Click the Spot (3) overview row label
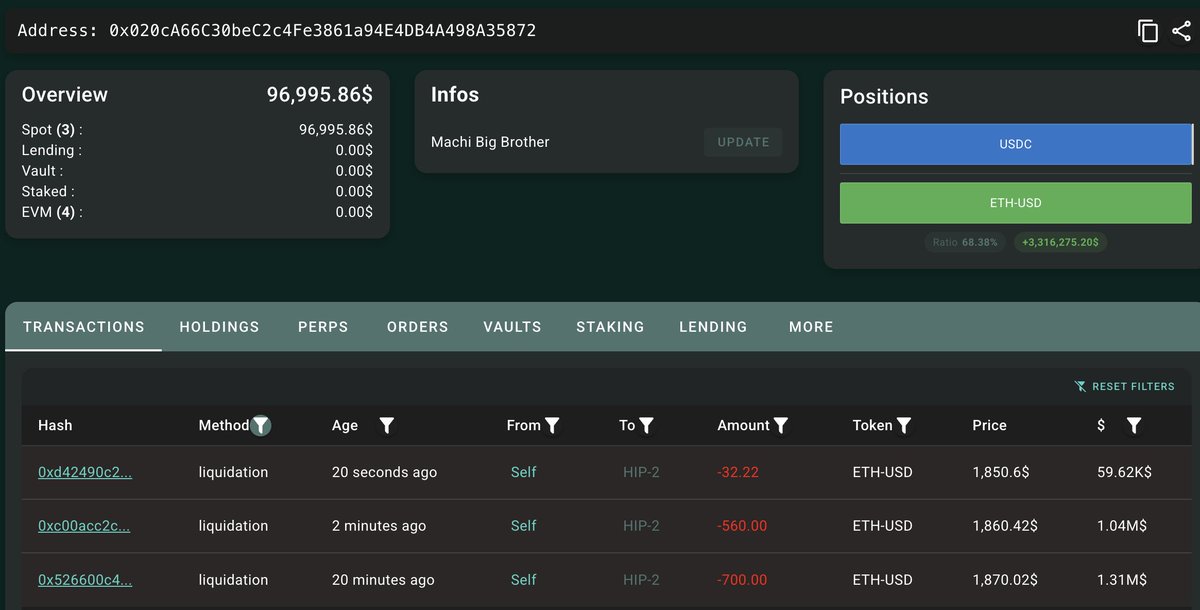This screenshot has height=610, width=1200. tap(52, 130)
